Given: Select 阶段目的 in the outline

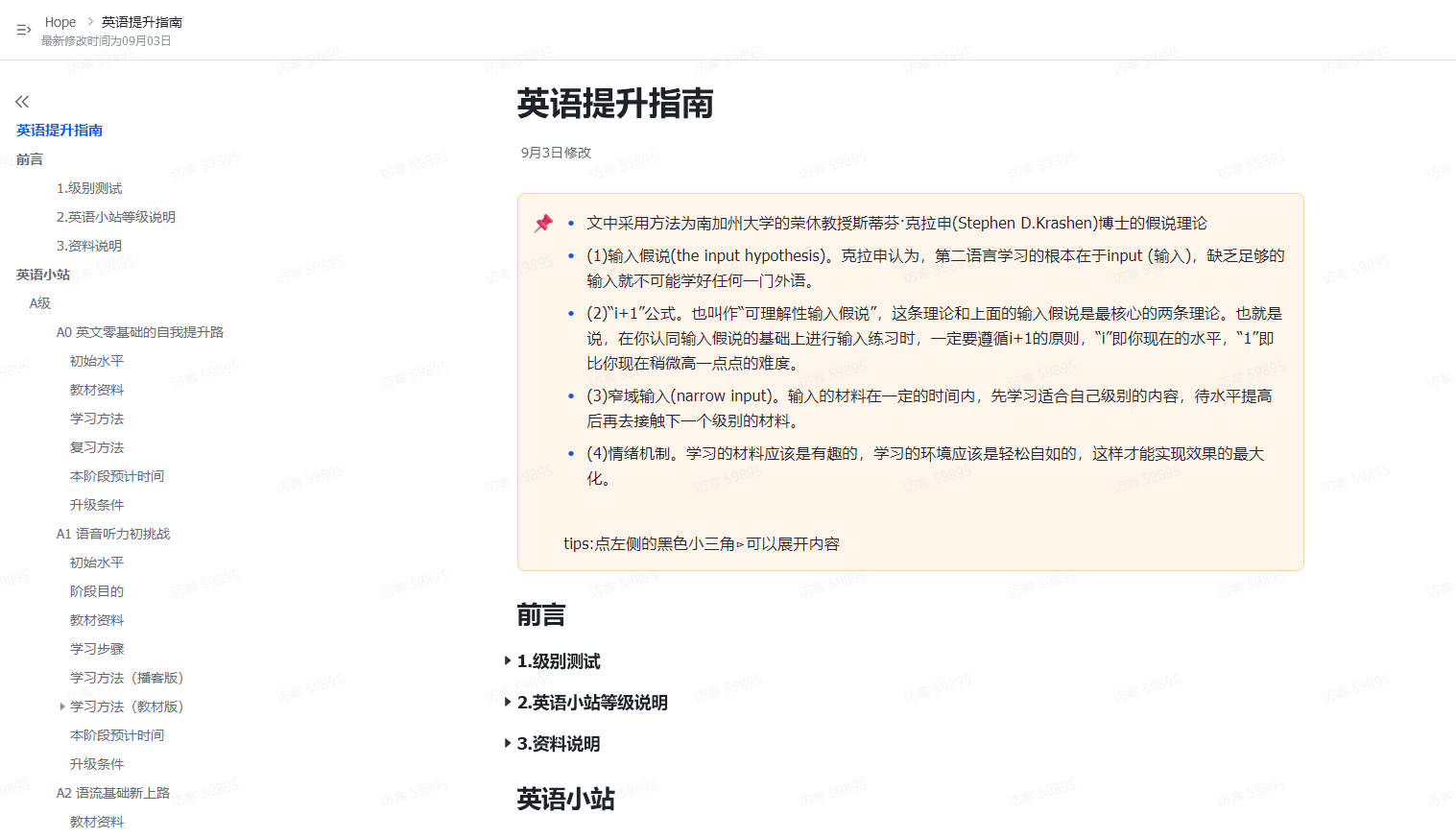Looking at the screenshot, I should click(x=97, y=591).
